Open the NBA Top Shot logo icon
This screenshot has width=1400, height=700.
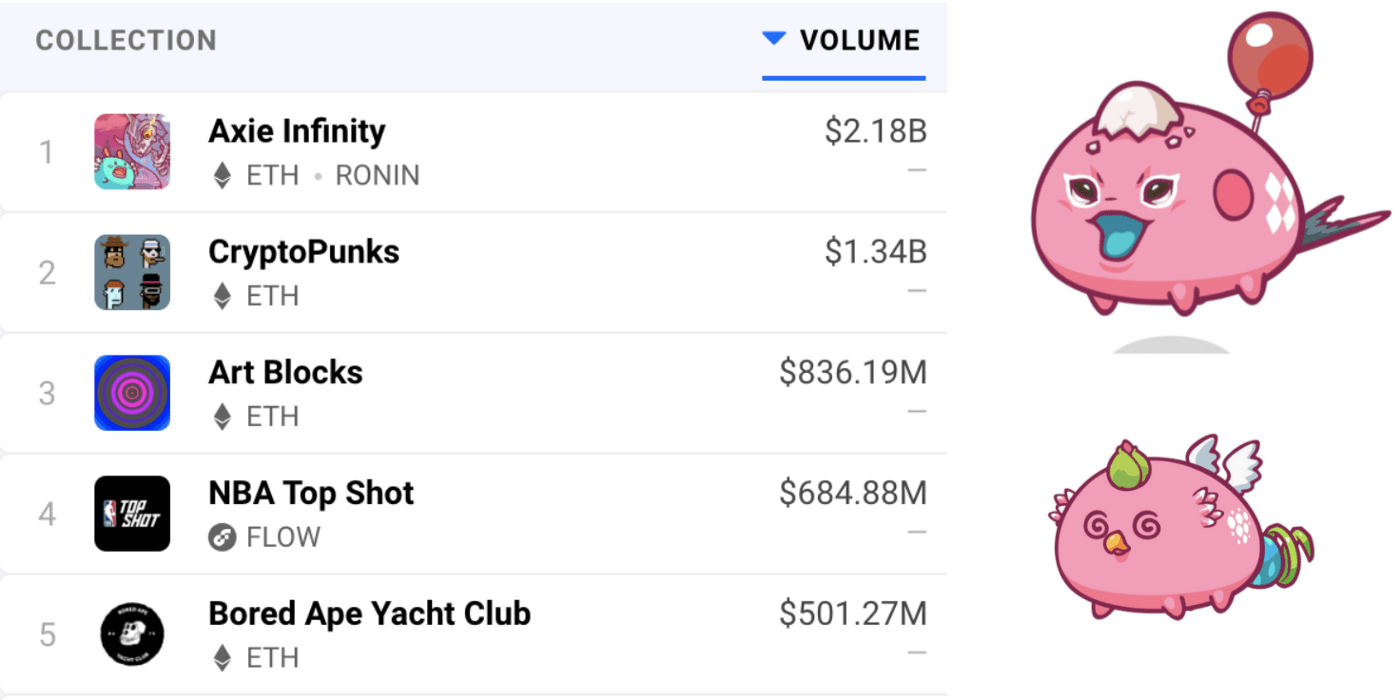132,514
